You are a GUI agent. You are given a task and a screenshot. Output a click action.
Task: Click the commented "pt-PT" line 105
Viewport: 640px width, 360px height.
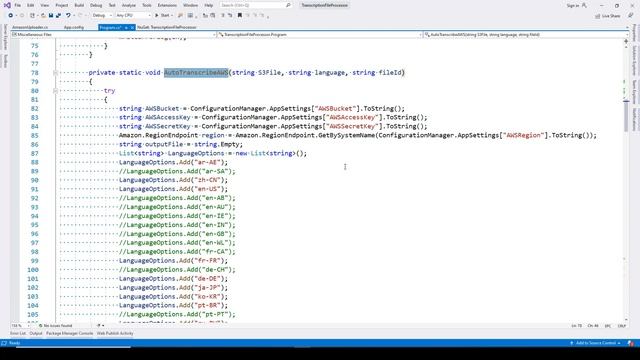(177, 315)
